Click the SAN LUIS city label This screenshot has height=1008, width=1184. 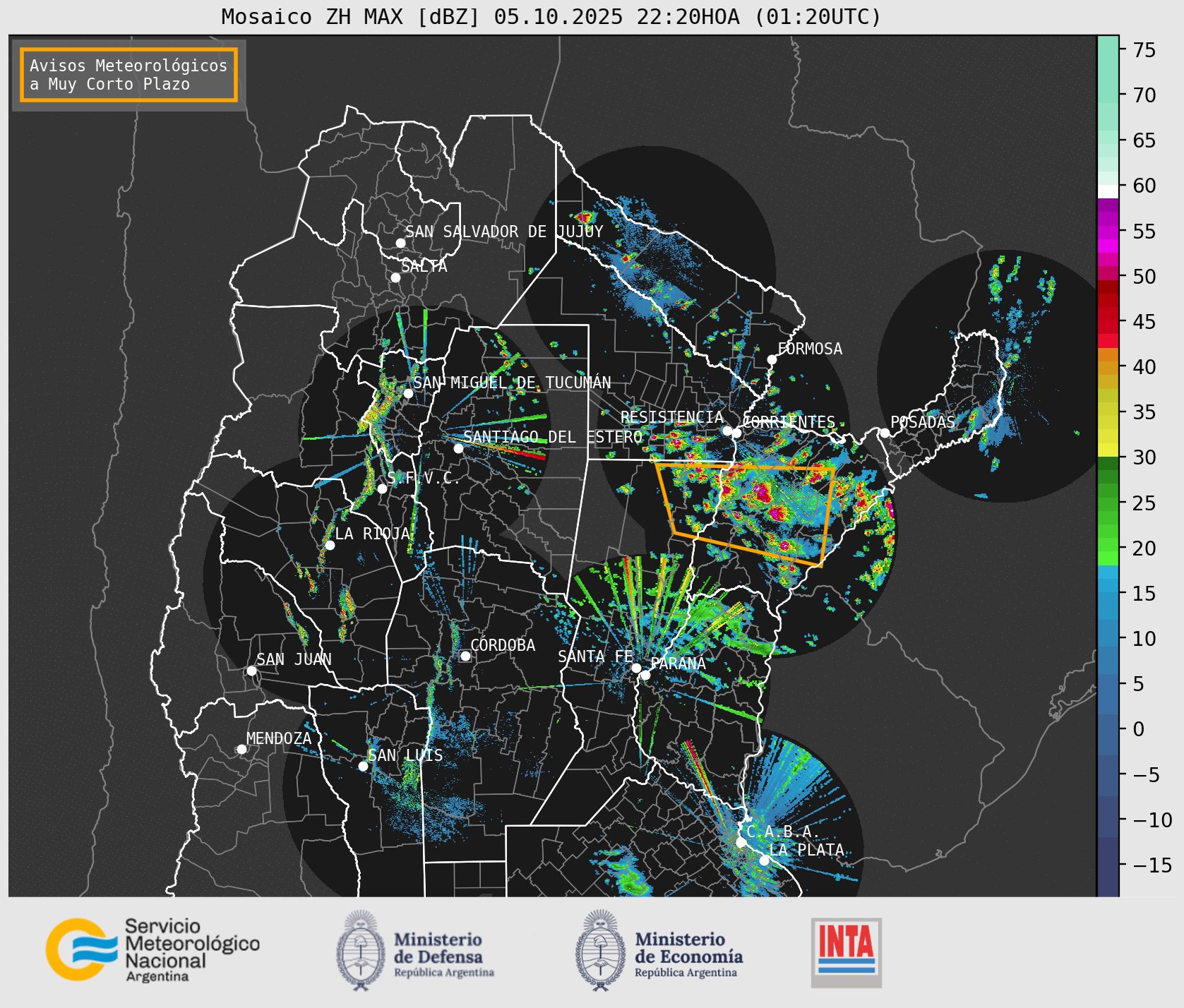click(406, 755)
